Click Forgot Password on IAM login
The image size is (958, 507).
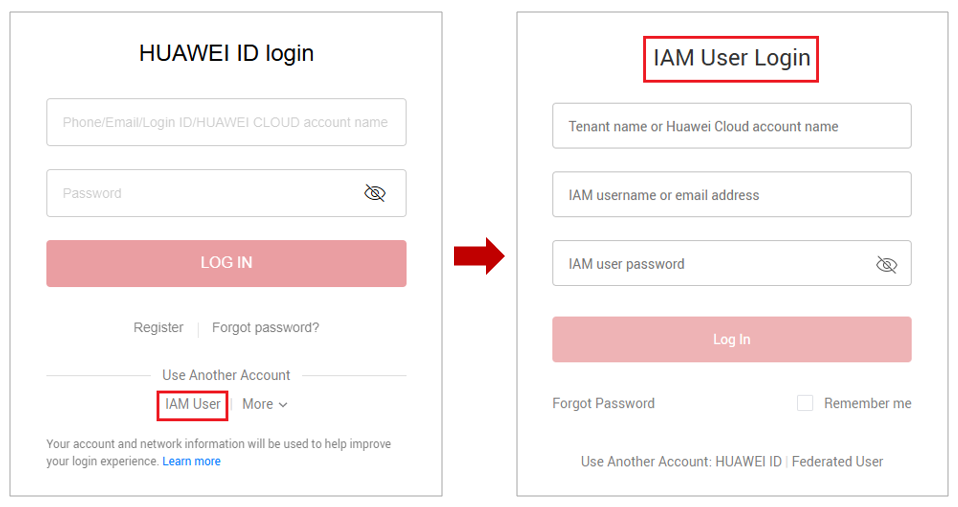tap(603, 403)
